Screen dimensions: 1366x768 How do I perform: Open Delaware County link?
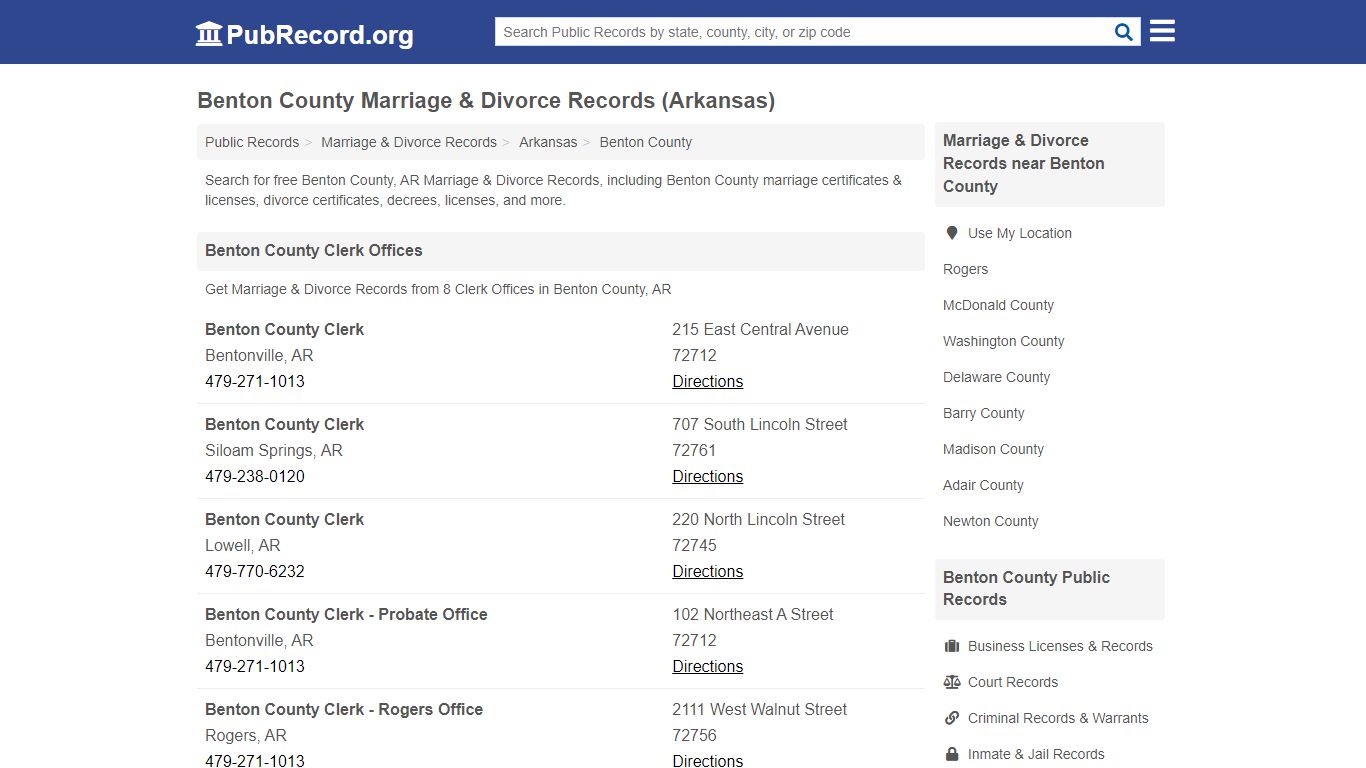tap(996, 377)
